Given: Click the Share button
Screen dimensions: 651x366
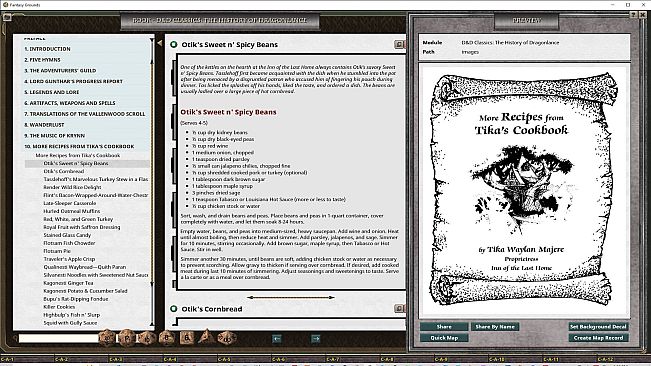Looking at the screenshot, I should [444, 327].
